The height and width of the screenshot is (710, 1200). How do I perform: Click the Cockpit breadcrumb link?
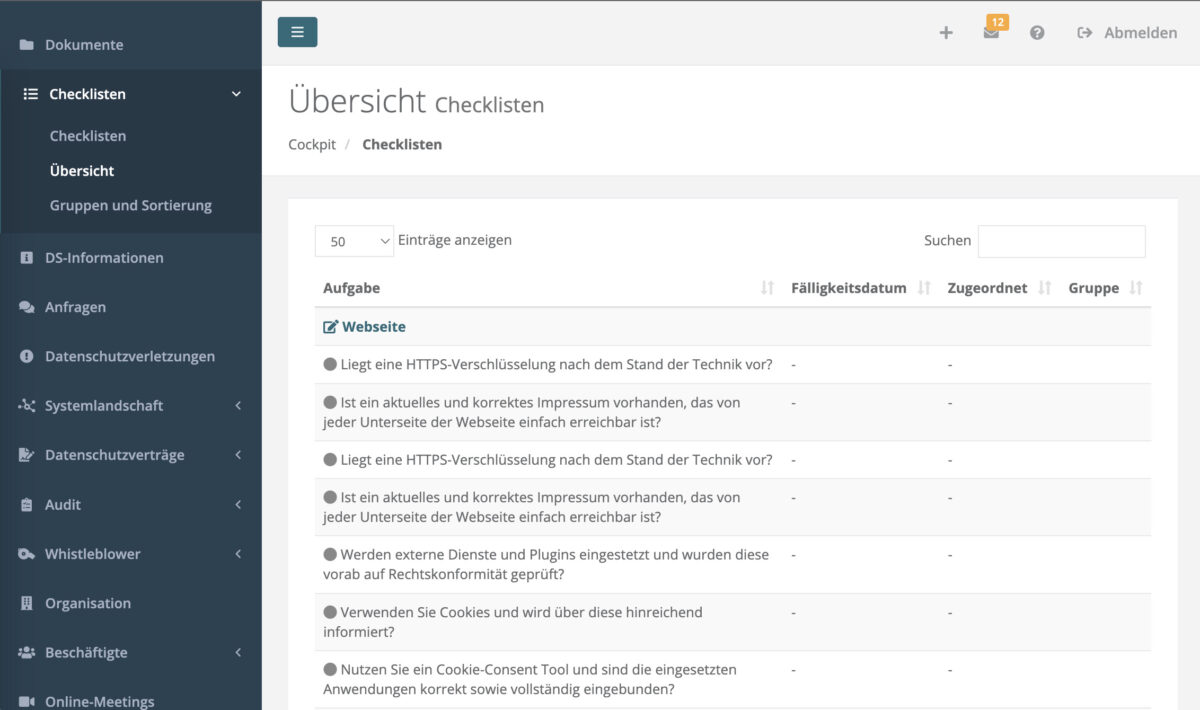point(311,144)
